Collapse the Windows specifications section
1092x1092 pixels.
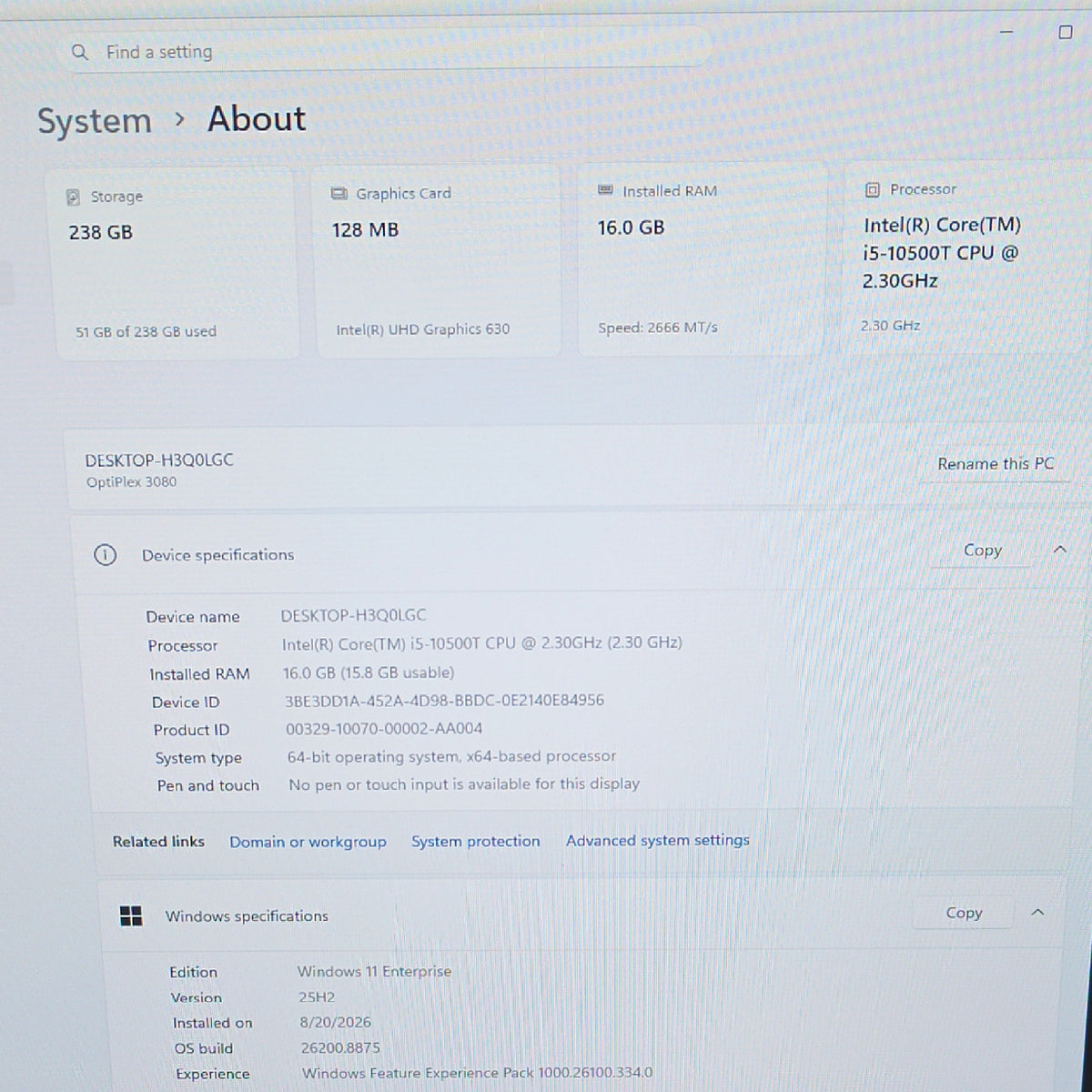1038,912
